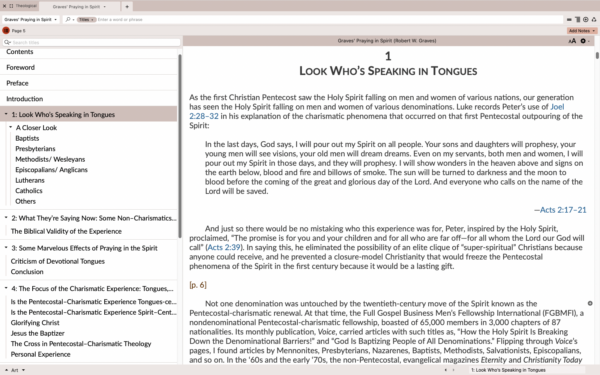This screenshot has width=600, height=375.
Task: Click the Page 5 reference field
Action: click(18, 31)
